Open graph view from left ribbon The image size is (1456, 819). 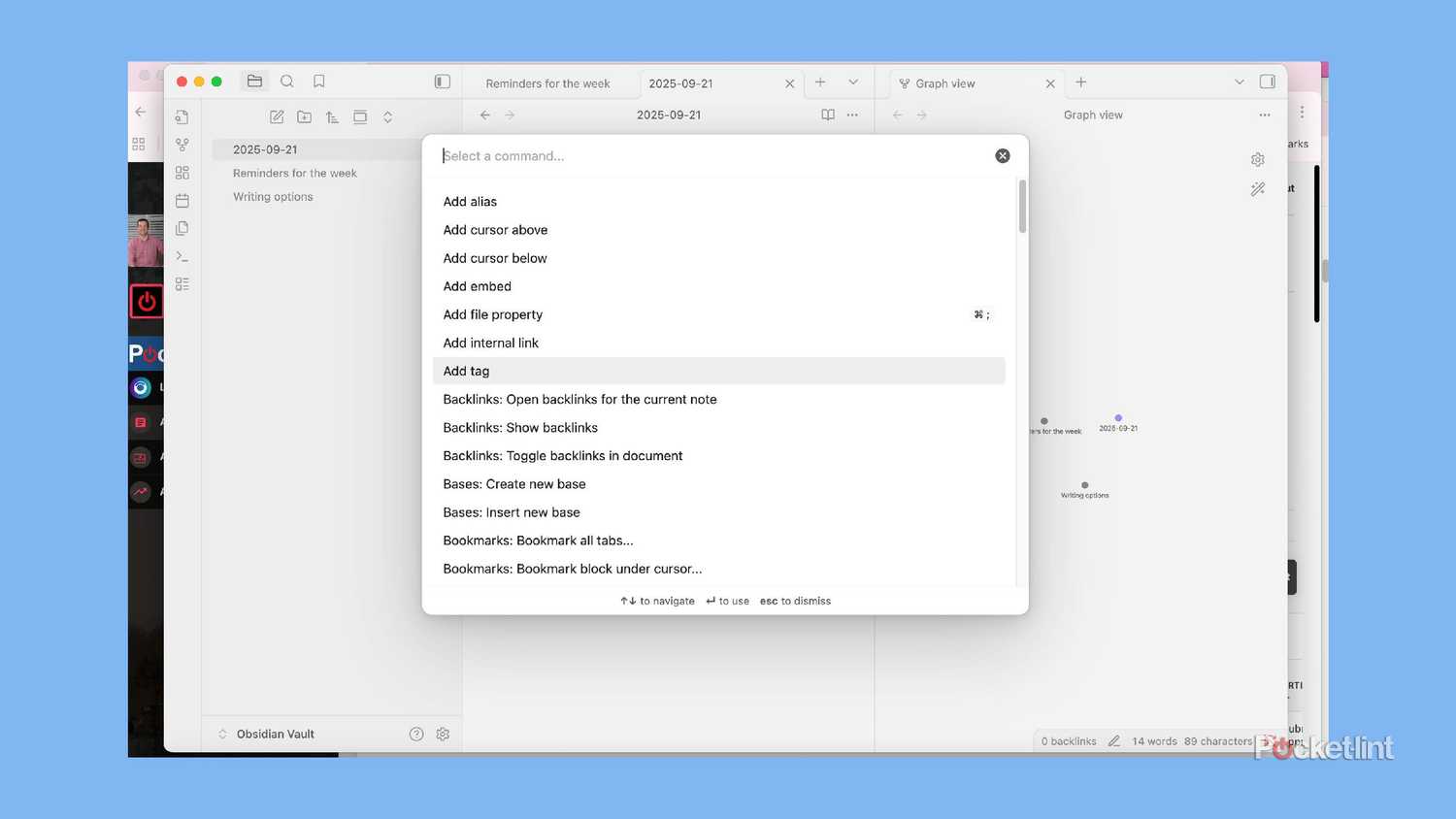tap(182, 145)
